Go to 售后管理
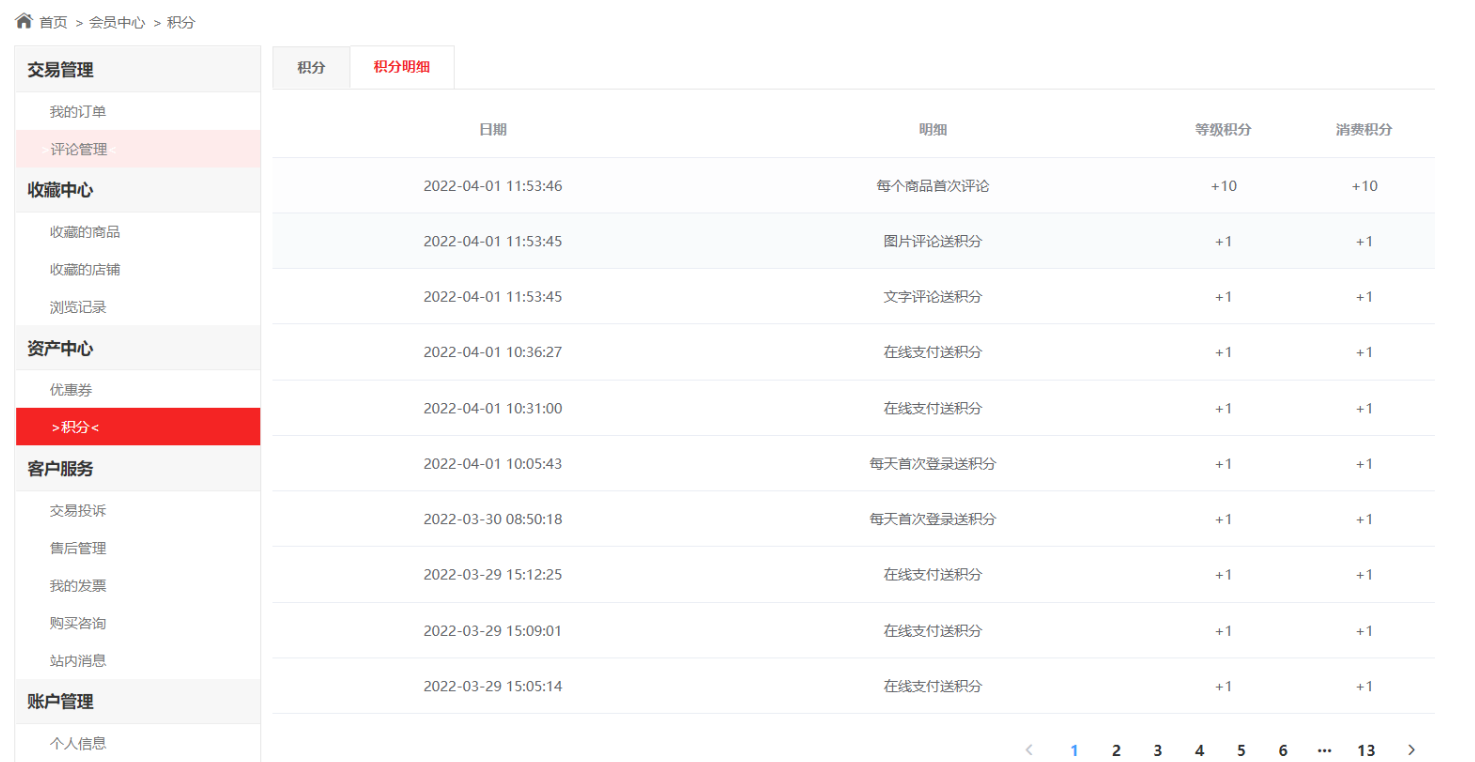 click(78, 548)
